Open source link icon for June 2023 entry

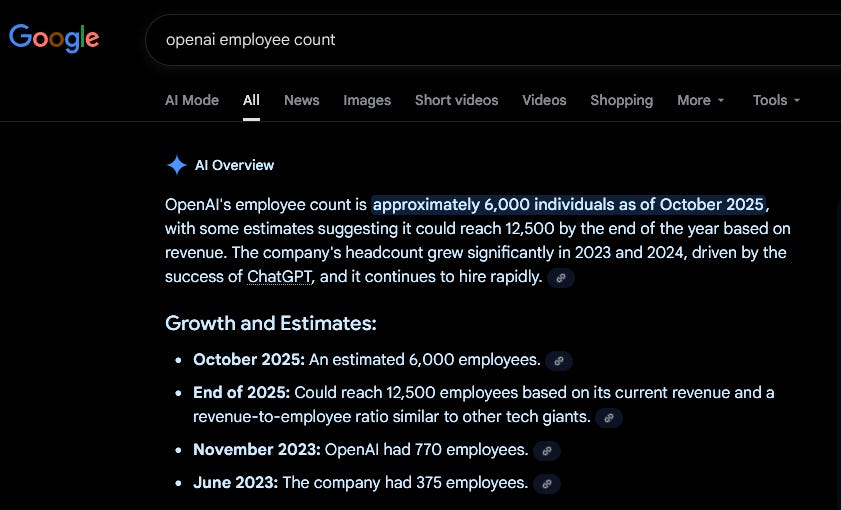[x=547, y=484]
